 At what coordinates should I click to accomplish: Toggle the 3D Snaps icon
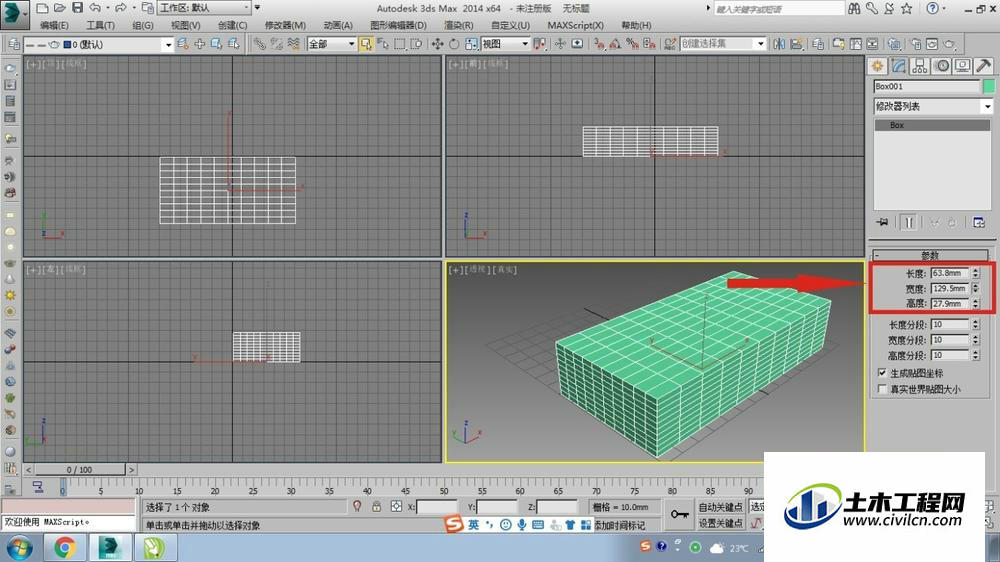click(x=599, y=44)
